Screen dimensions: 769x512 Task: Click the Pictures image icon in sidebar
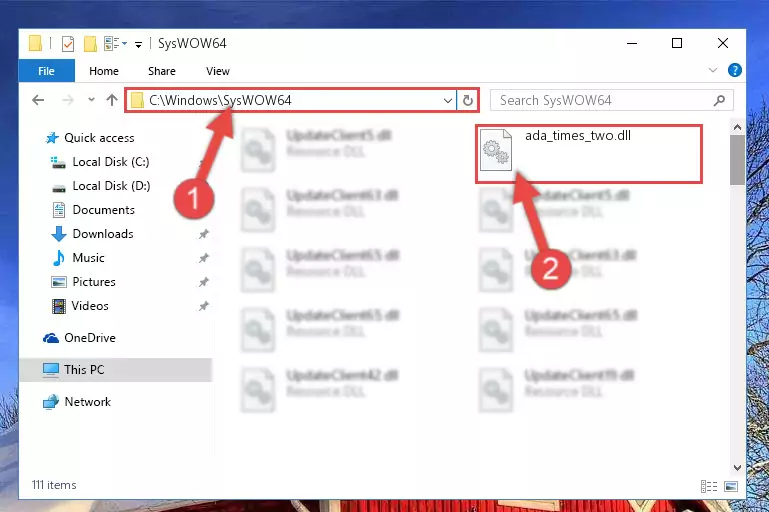[59, 282]
